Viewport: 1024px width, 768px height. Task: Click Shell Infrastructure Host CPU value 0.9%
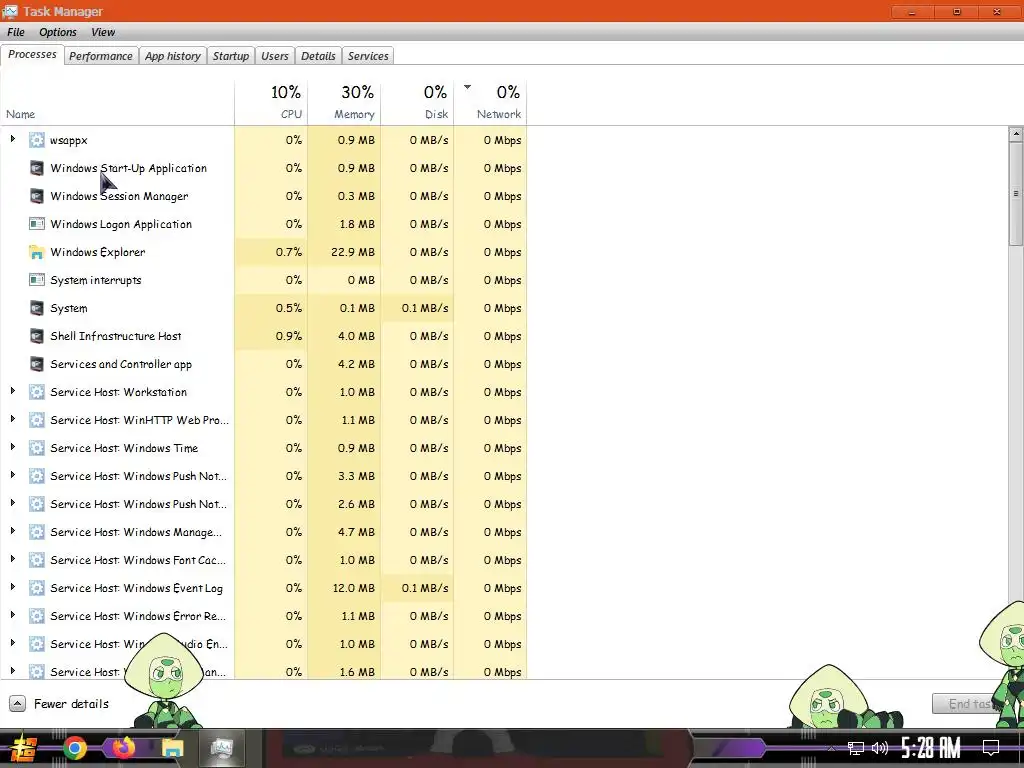(289, 336)
